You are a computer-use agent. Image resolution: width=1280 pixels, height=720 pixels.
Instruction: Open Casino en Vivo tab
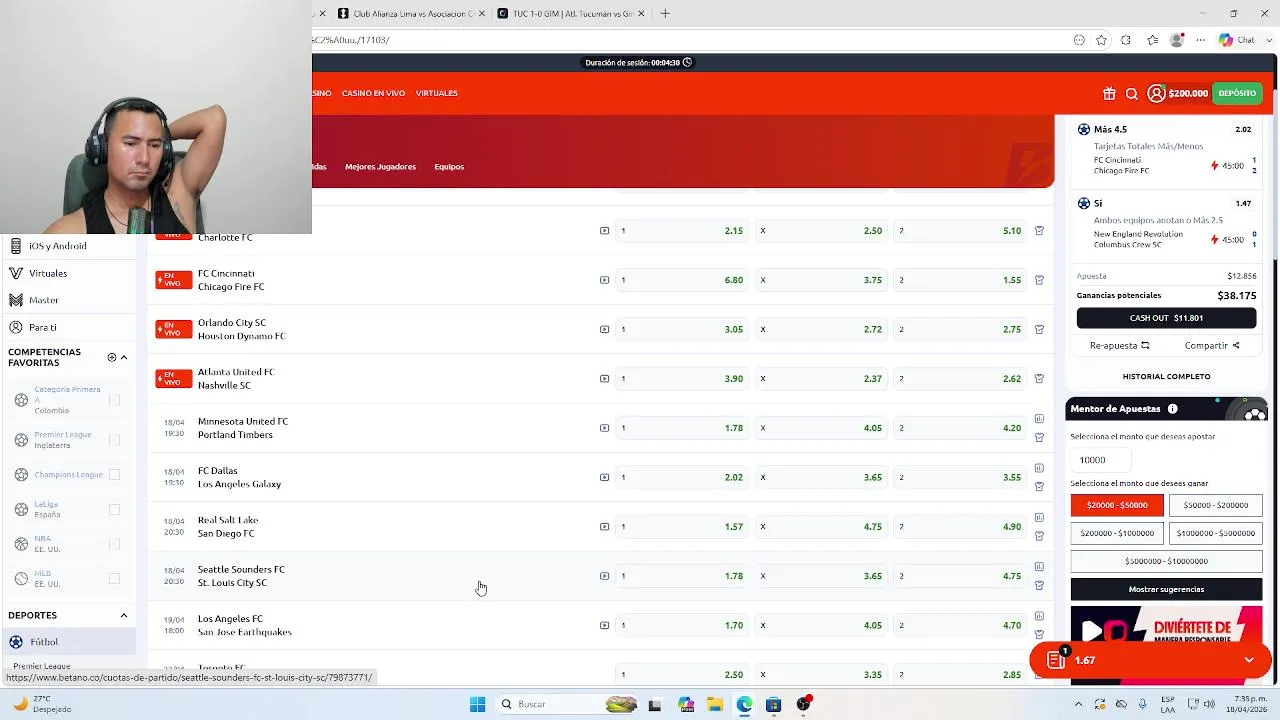point(373,93)
